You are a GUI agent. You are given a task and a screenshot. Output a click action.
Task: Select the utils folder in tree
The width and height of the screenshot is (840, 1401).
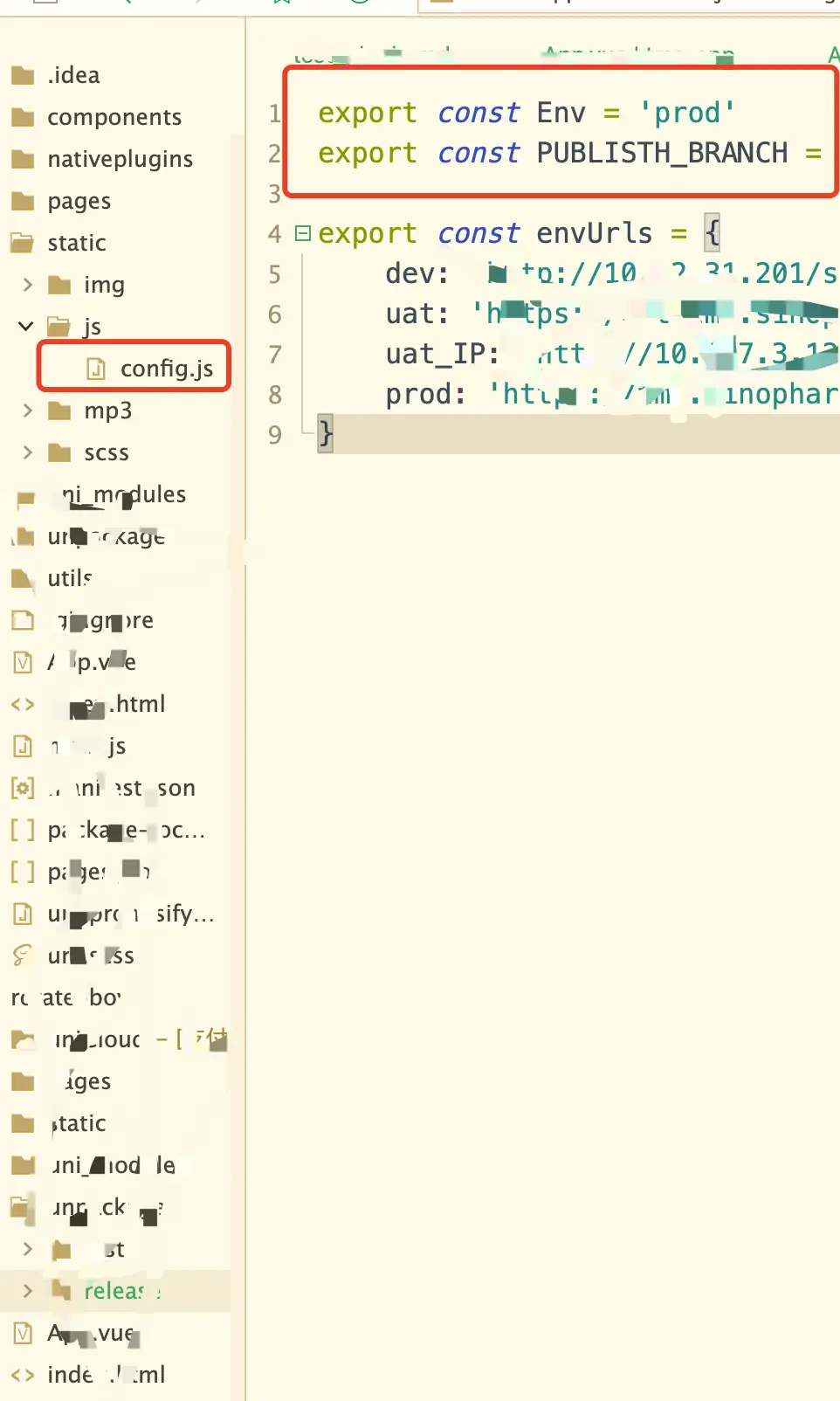pos(70,578)
